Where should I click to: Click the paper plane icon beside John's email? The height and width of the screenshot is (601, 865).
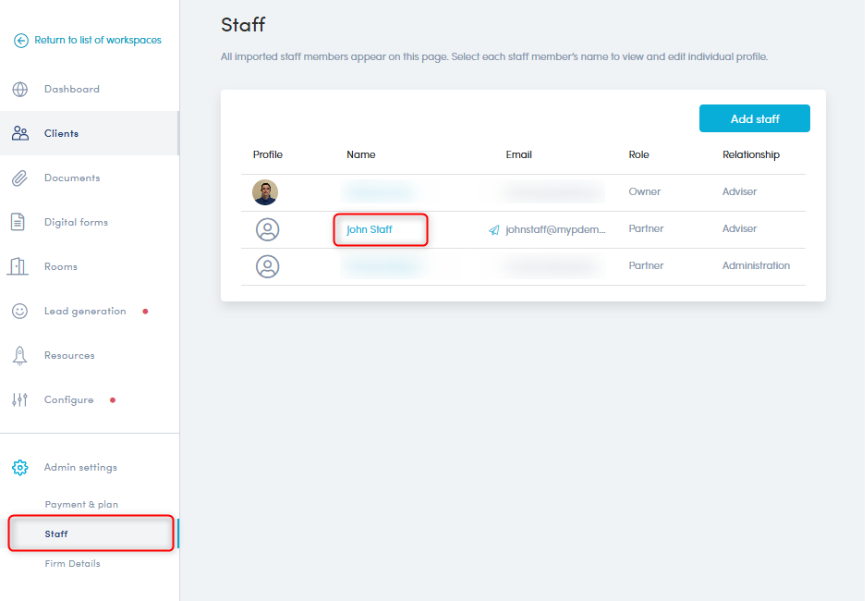494,230
